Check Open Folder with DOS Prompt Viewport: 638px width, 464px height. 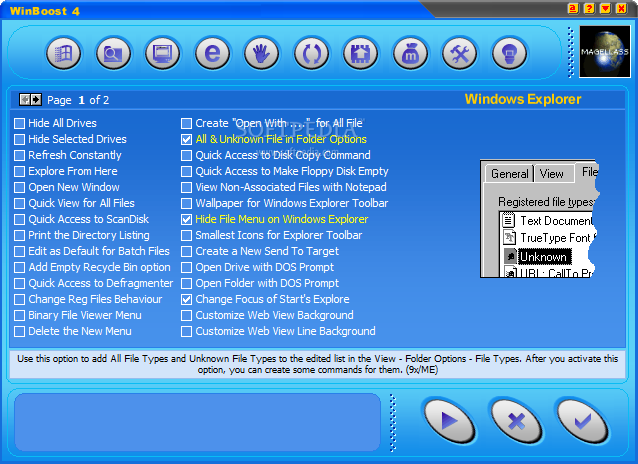[186, 284]
